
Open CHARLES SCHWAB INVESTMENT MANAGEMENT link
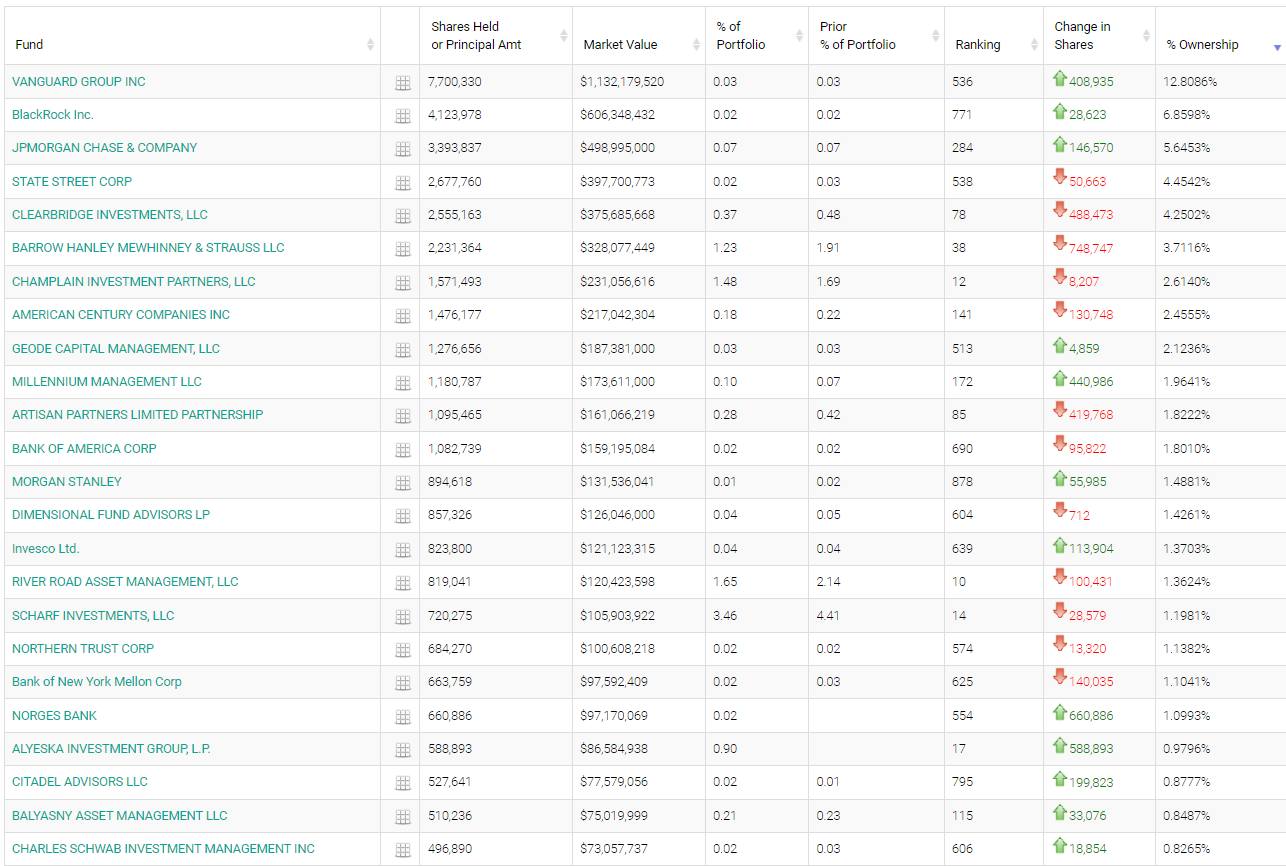coord(163,849)
